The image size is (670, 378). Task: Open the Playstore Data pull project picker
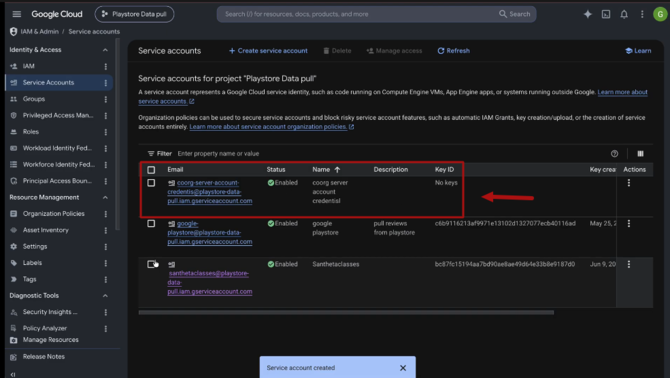134,14
